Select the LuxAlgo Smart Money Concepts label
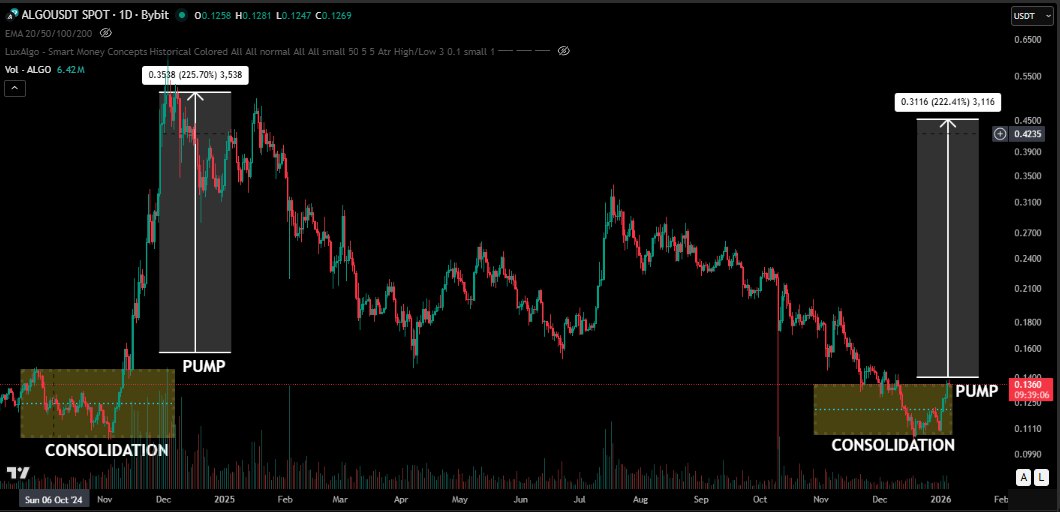 click(x=250, y=51)
